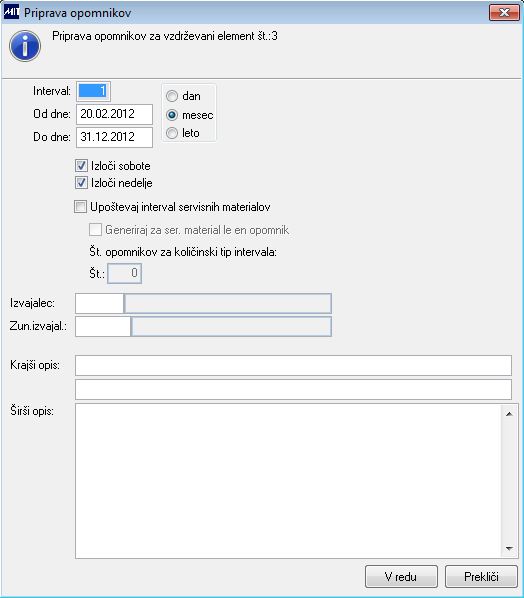
Task: Close the Priprava opomnikov dialog
Action: pyautogui.click(x=504, y=13)
